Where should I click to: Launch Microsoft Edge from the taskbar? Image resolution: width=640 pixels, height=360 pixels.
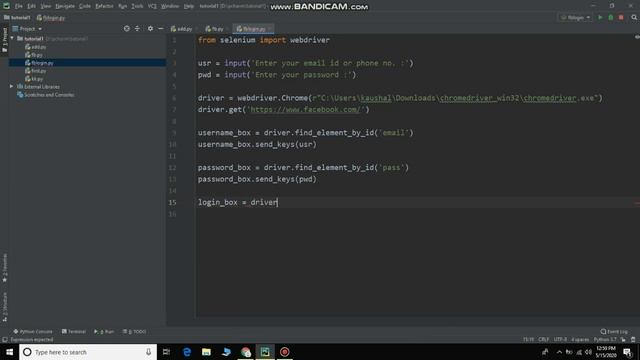(187, 352)
